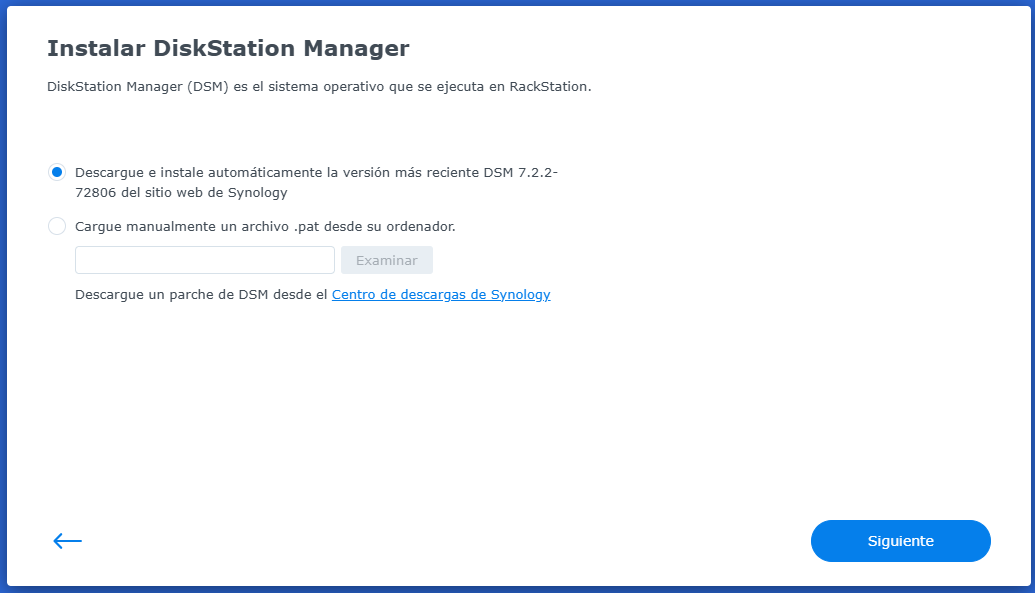The width and height of the screenshot is (1035, 593).
Task: Click the 'Instalar DiskStation Manager' heading
Action: click(228, 48)
